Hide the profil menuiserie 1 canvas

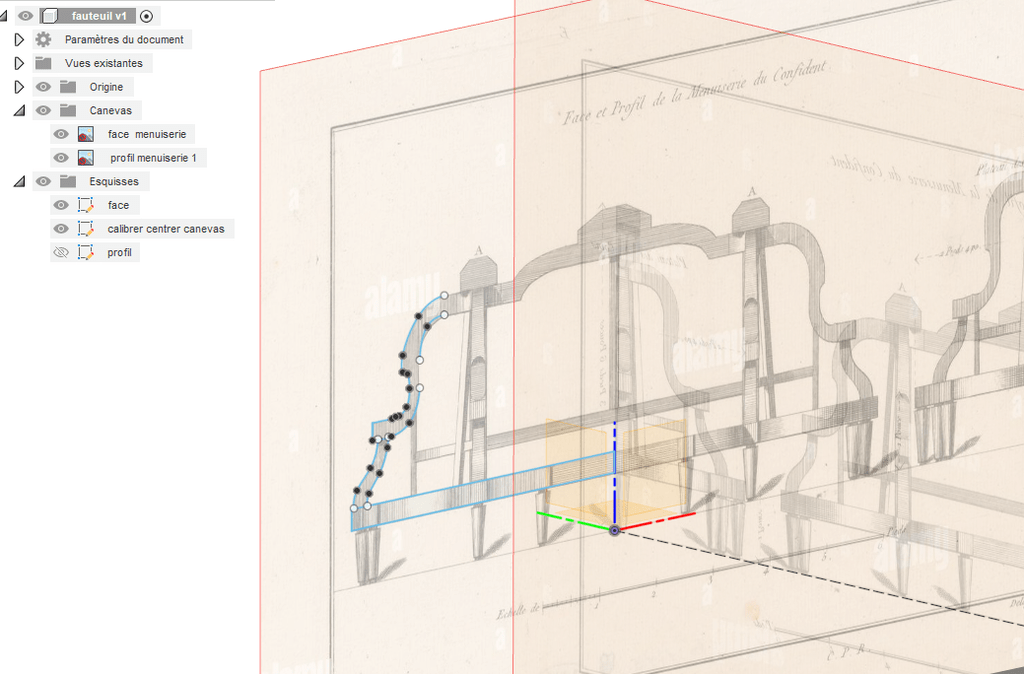click(x=61, y=158)
